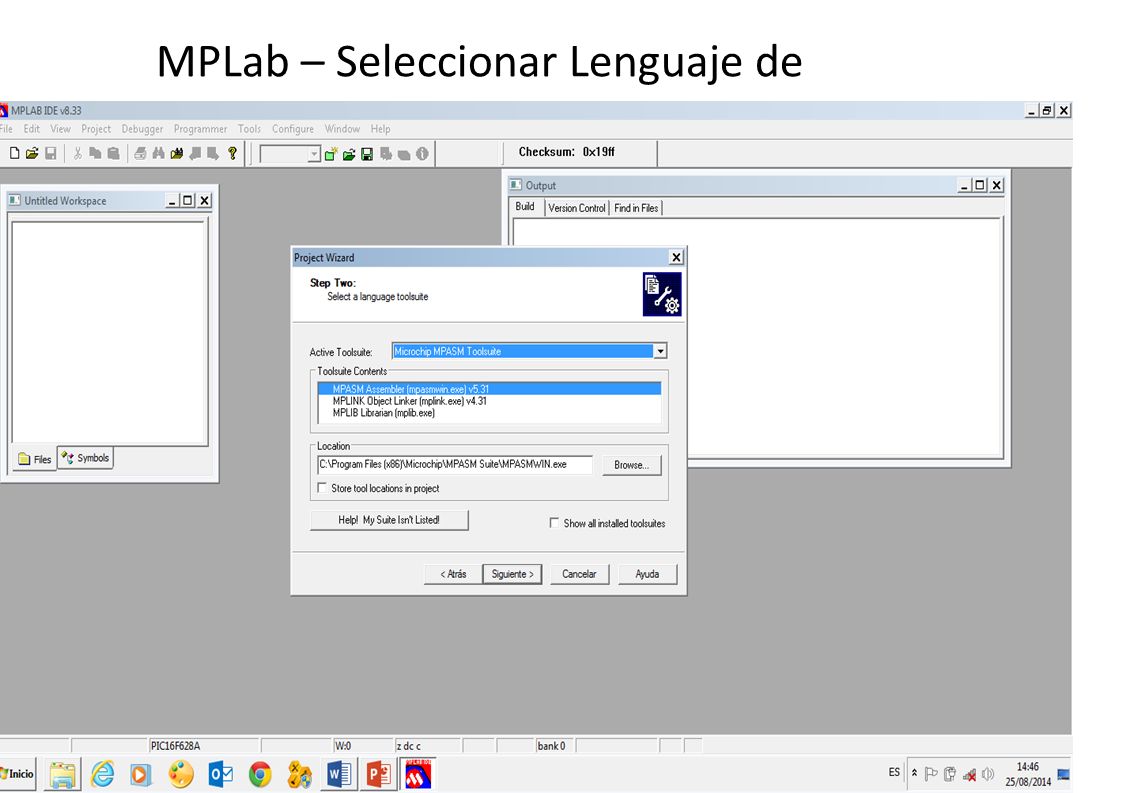Image resolution: width=1122 pixels, height=793 pixels.
Task: Open the Debugger menu
Action: 142,129
